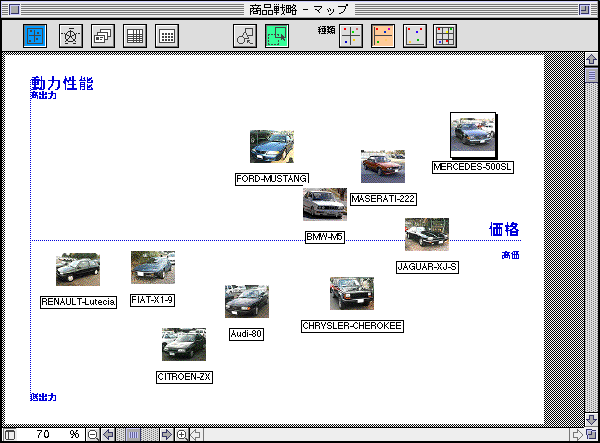
Task: Click the zoom out magnifier
Action: pyautogui.click(x=93, y=435)
